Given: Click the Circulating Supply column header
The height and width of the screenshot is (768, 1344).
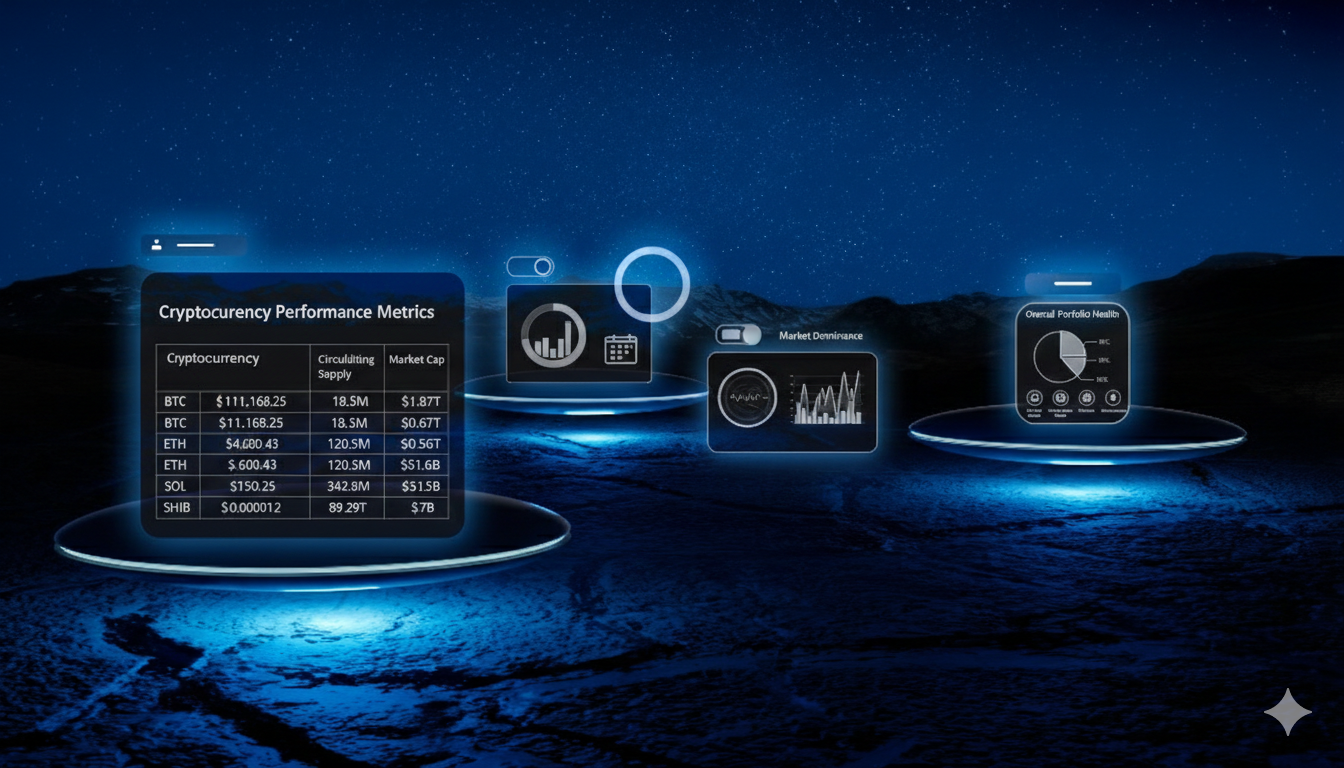Looking at the screenshot, I should click(x=345, y=366).
